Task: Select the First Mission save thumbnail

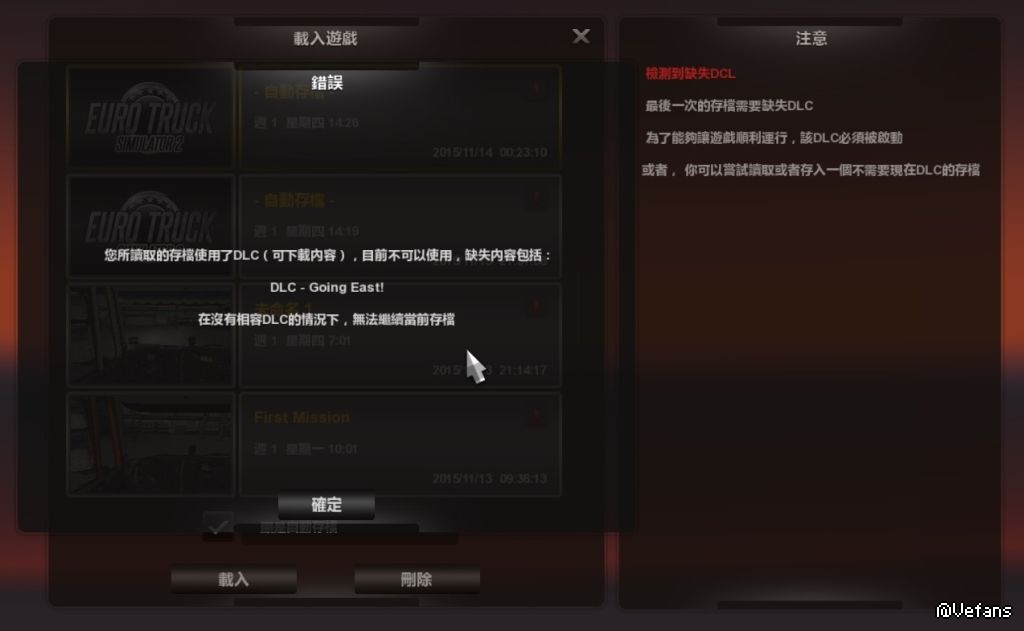Action: click(x=151, y=444)
